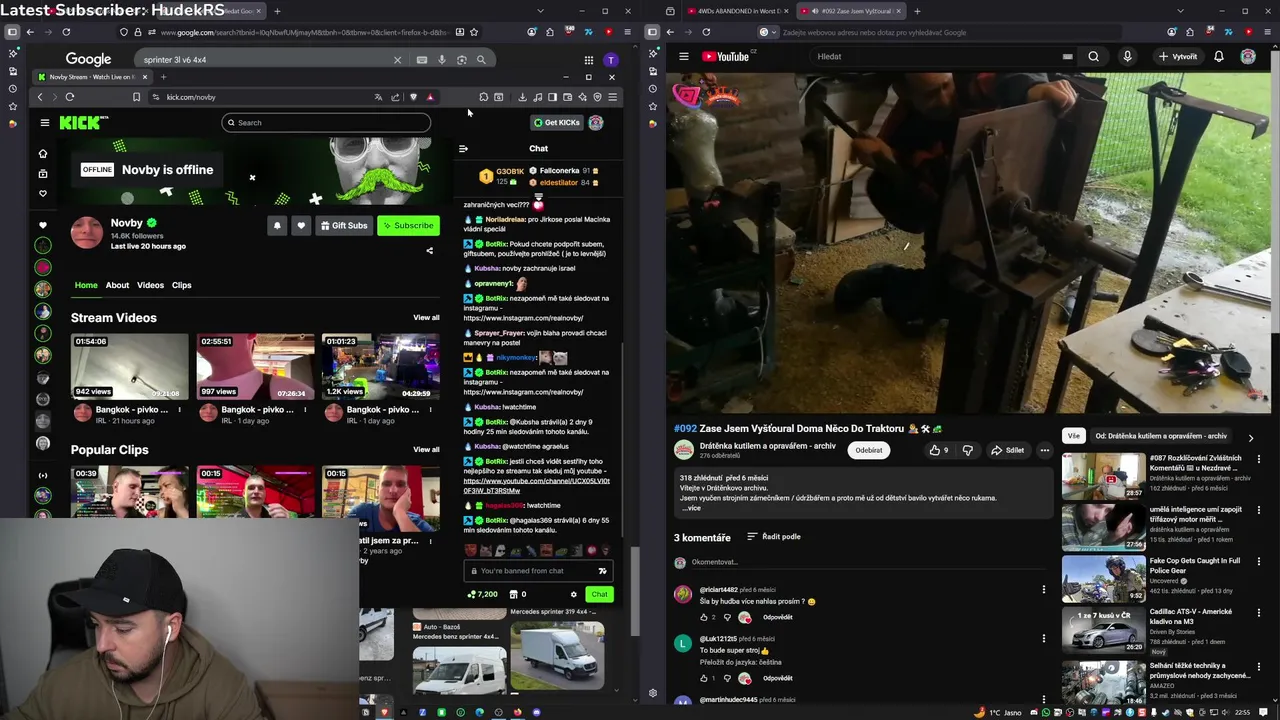This screenshot has height=720, width=1280.
Task: Start YouTube voice search
Action: pos(1127,57)
